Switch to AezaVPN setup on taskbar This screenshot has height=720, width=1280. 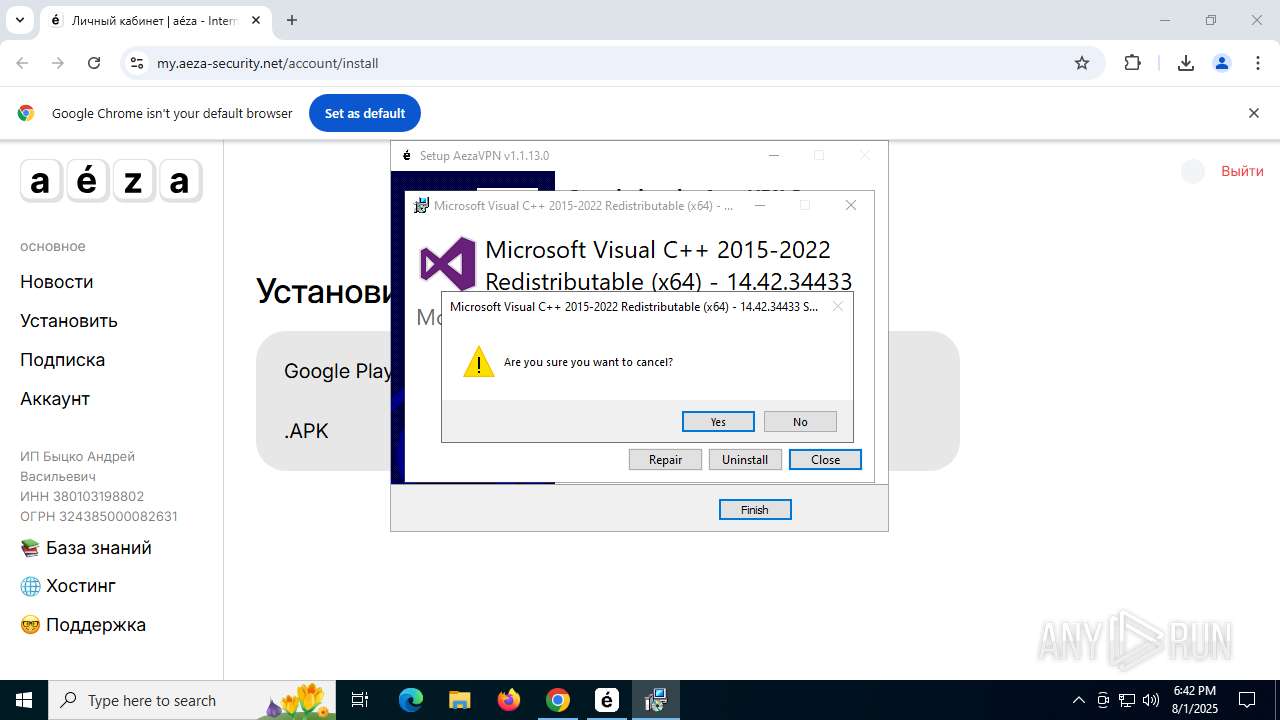click(607, 700)
